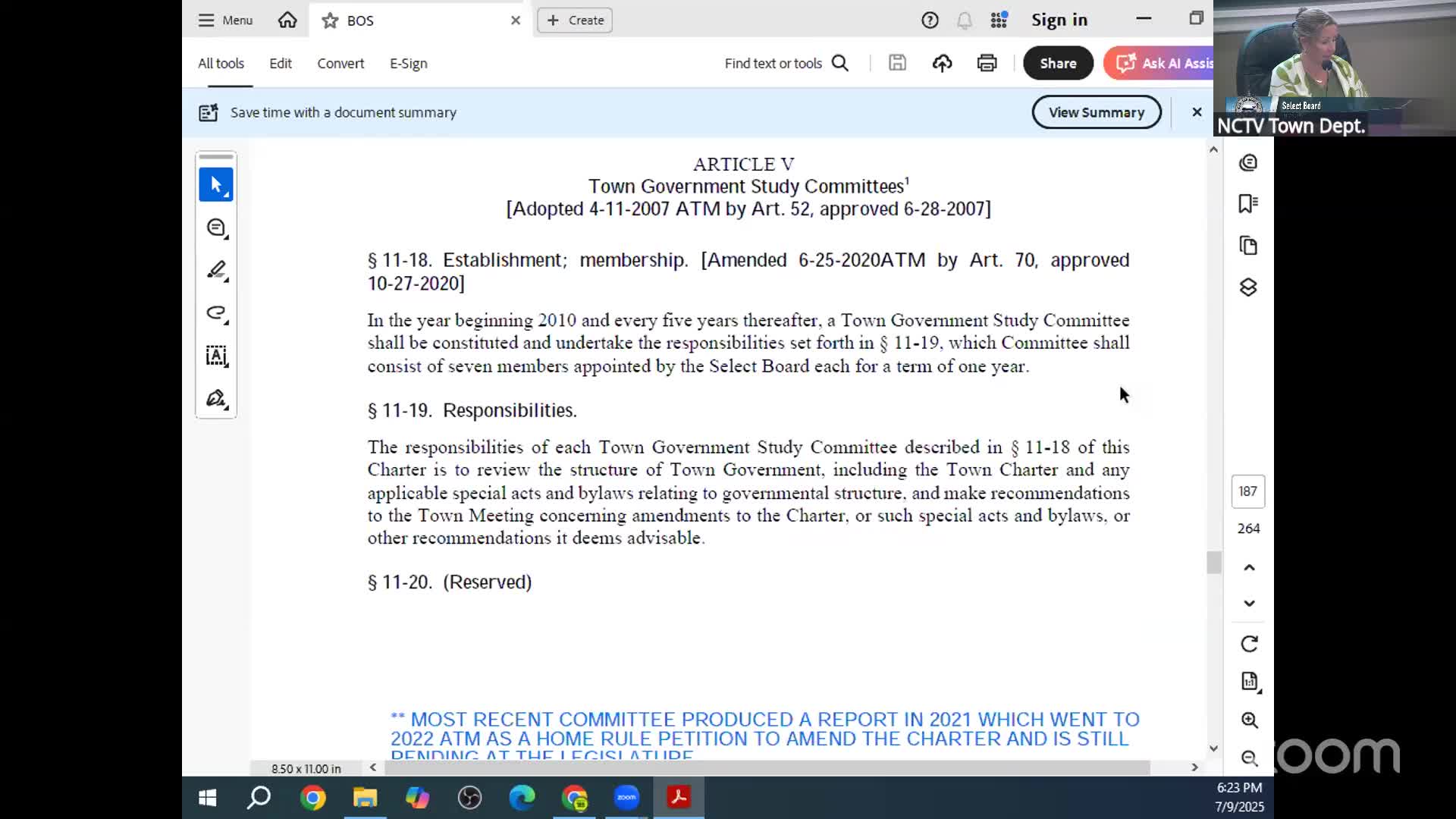Star the BOS document tab
Viewport: 1456px width, 819px height.
pyautogui.click(x=330, y=20)
